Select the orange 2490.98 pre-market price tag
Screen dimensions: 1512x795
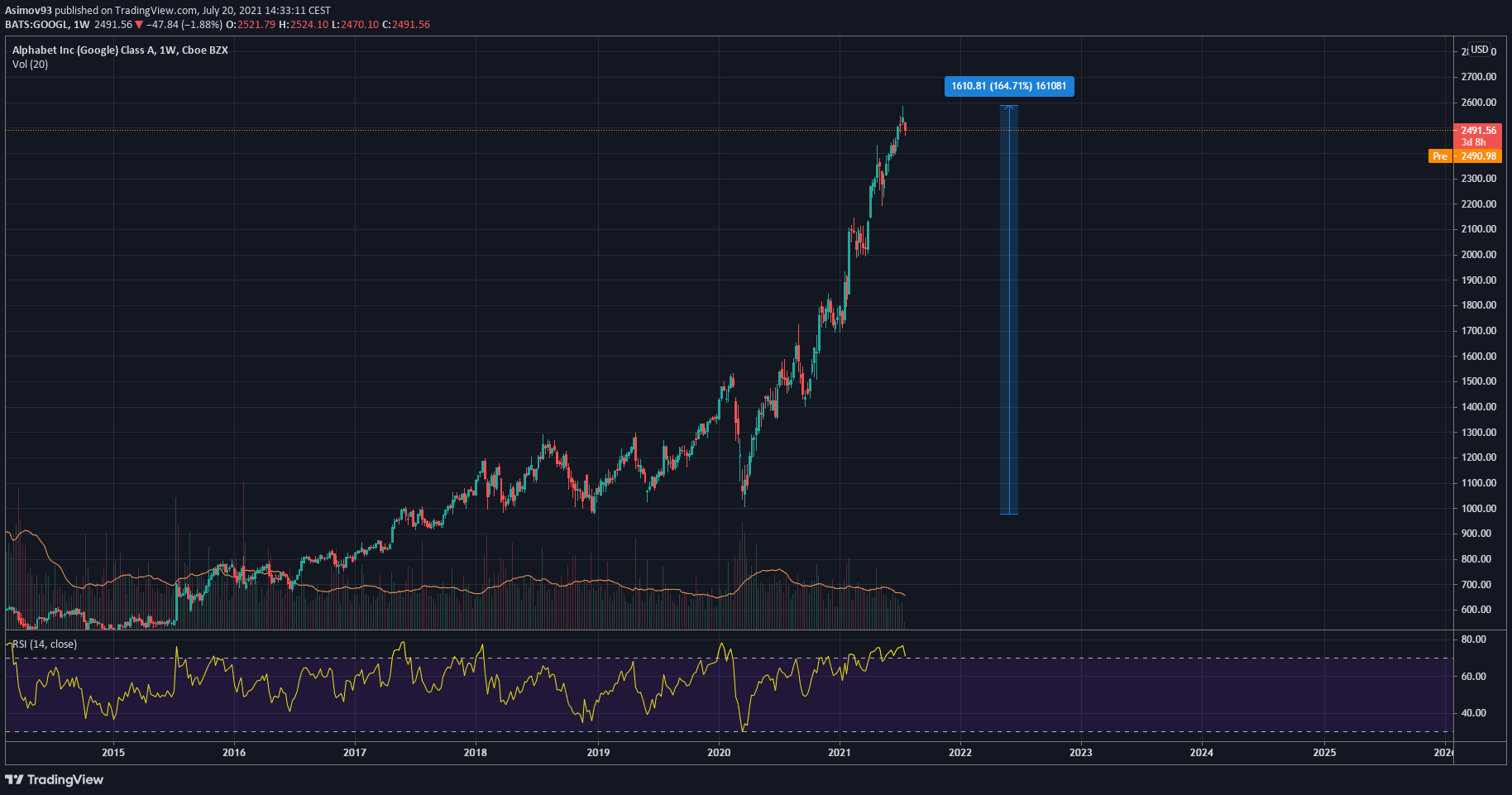[1478, 156]
